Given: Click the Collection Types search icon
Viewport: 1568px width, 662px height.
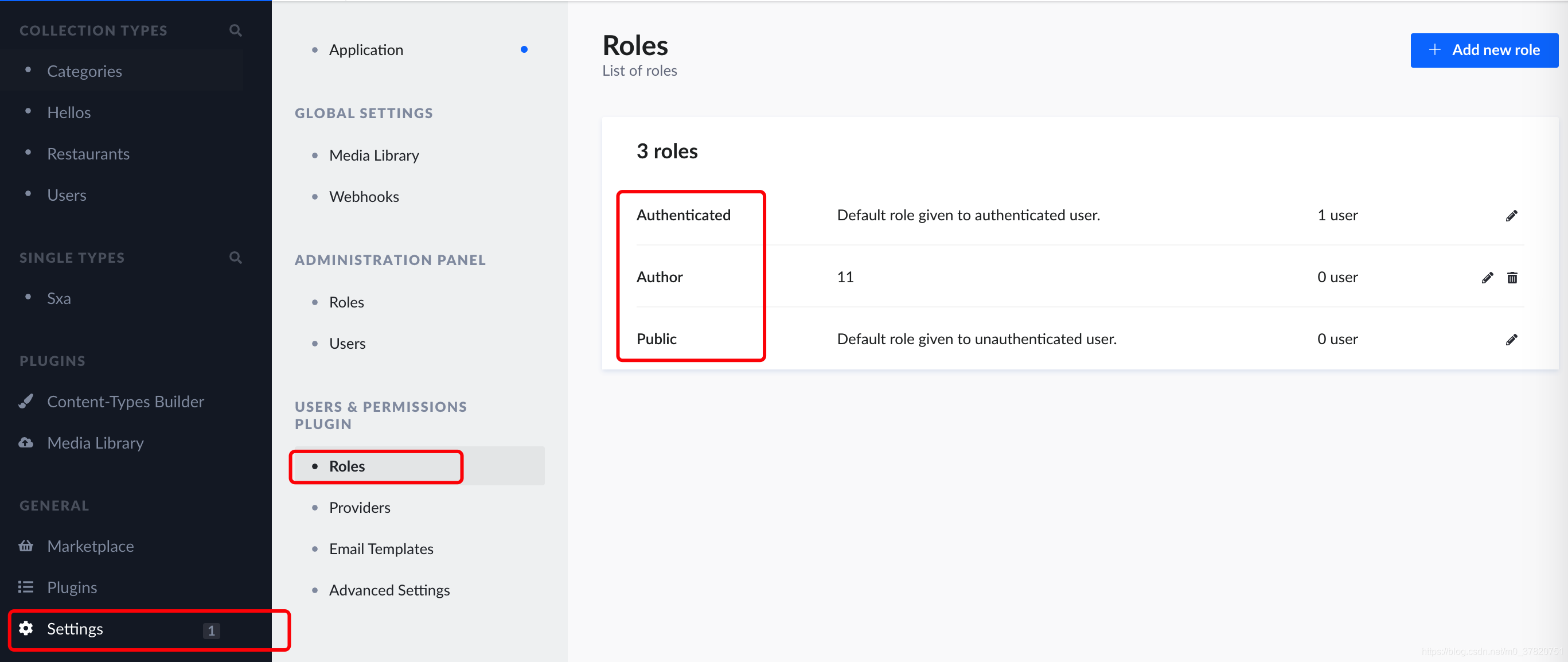Looking at the screenshot, I should pos(236,30).
